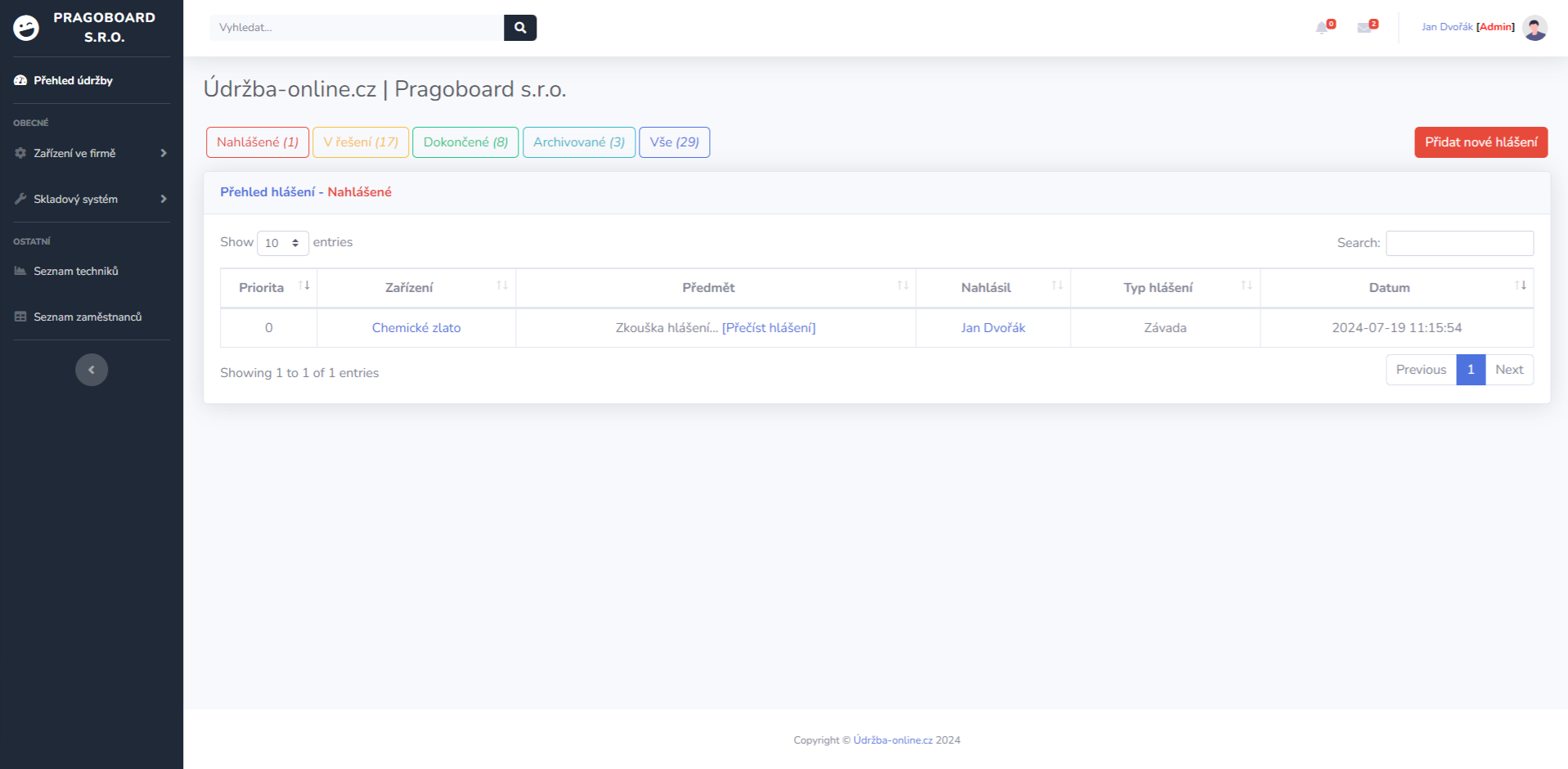Open the Chemické zlato device link
The height and width of the screenshot is (769, 1568).
click(416, 328)
